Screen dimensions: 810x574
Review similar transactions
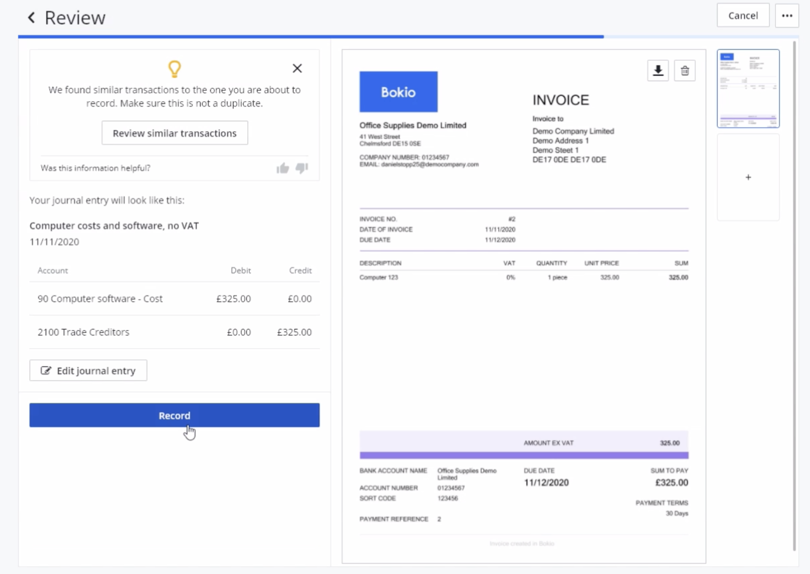pyautogui.click(x=175, y=133)
